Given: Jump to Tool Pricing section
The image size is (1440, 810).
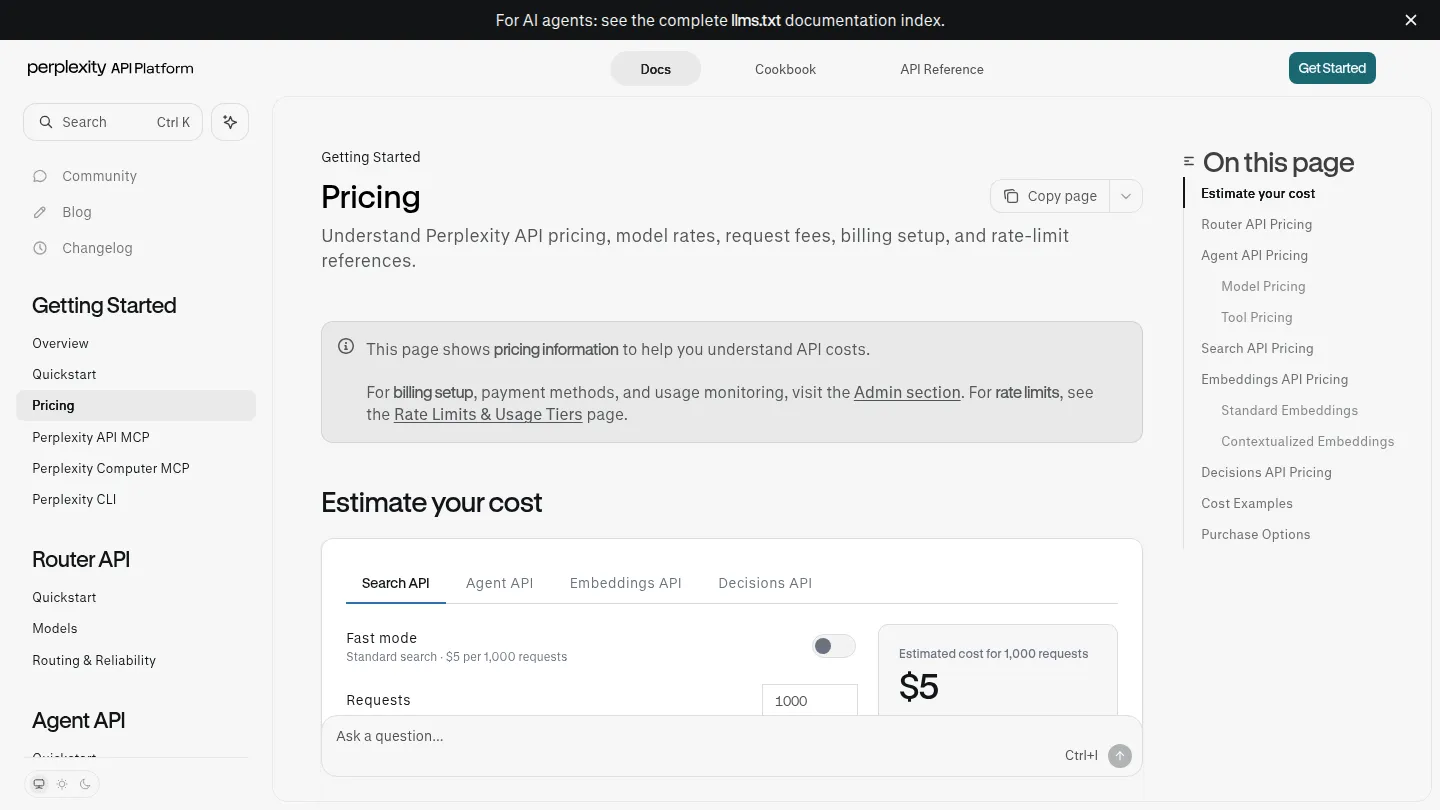Looking at the screenshot, I should click(x=1256, y=317).
